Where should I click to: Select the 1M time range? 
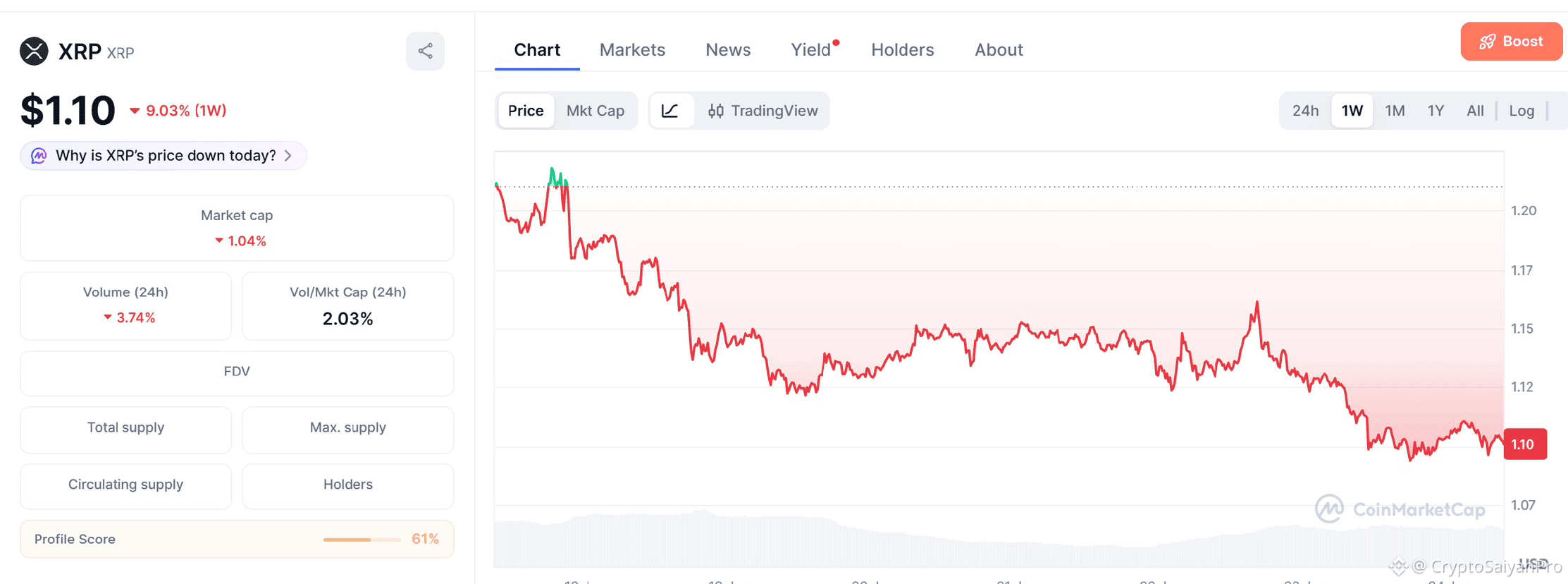1395,111
